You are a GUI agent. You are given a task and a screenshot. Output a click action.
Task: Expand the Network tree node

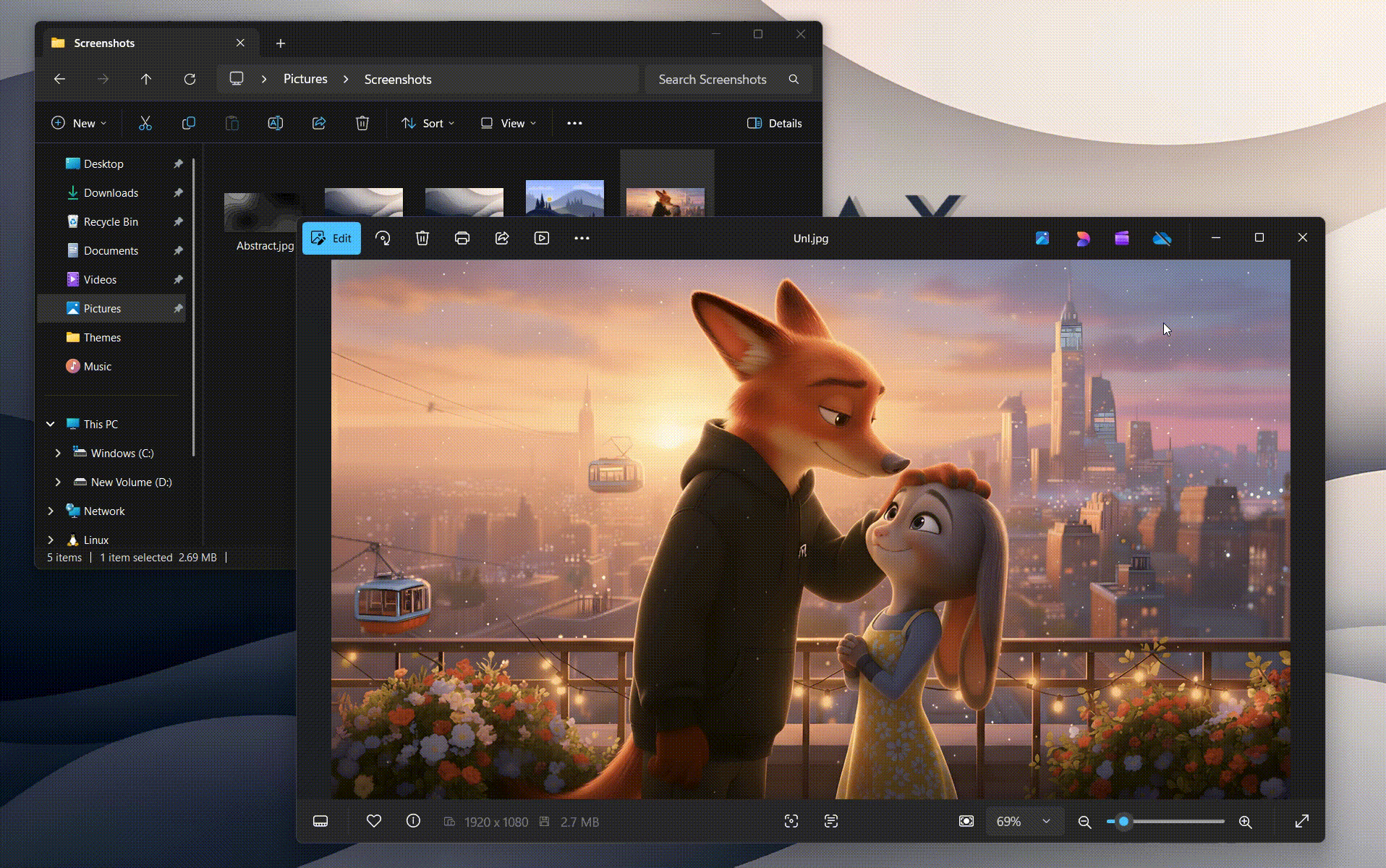(51, 511)
